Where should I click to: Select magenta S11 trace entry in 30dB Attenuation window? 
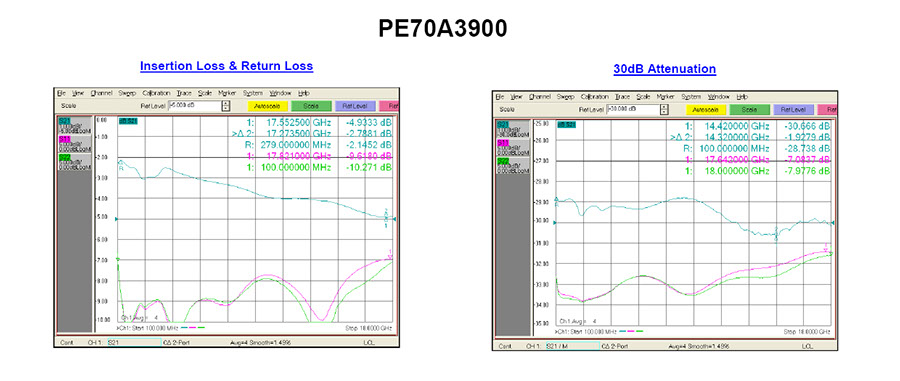[513, 147]
